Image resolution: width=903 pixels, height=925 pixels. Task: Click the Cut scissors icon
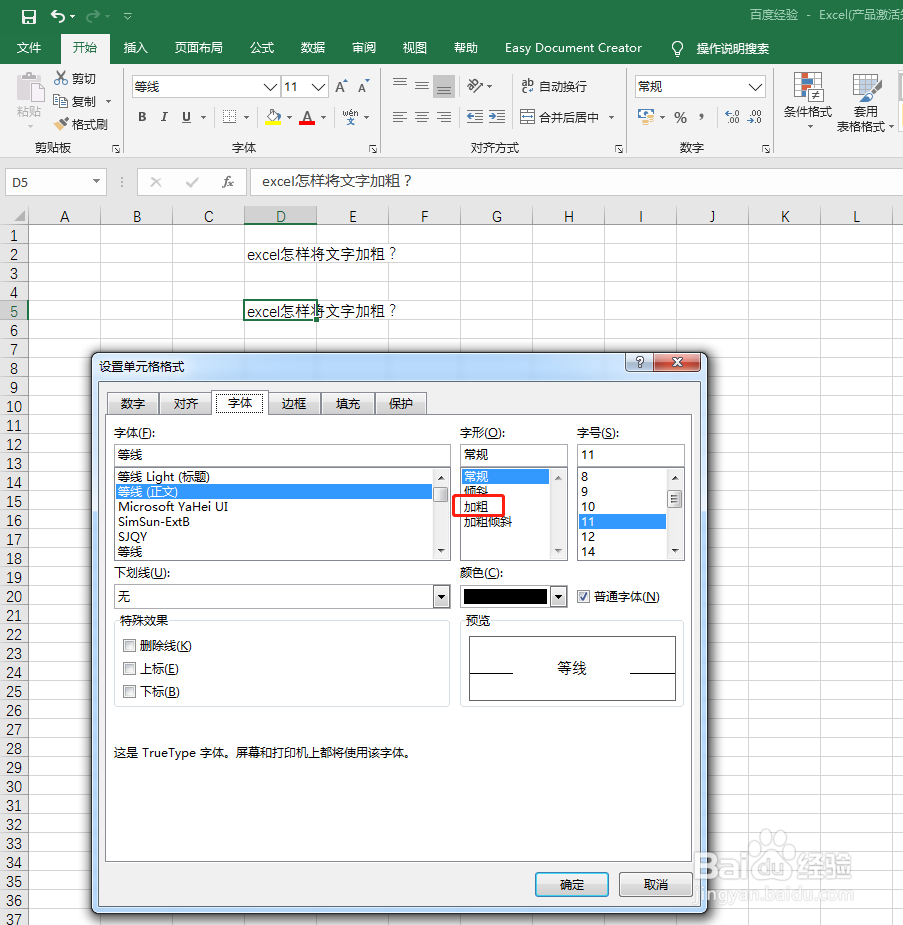pos(61,78)
